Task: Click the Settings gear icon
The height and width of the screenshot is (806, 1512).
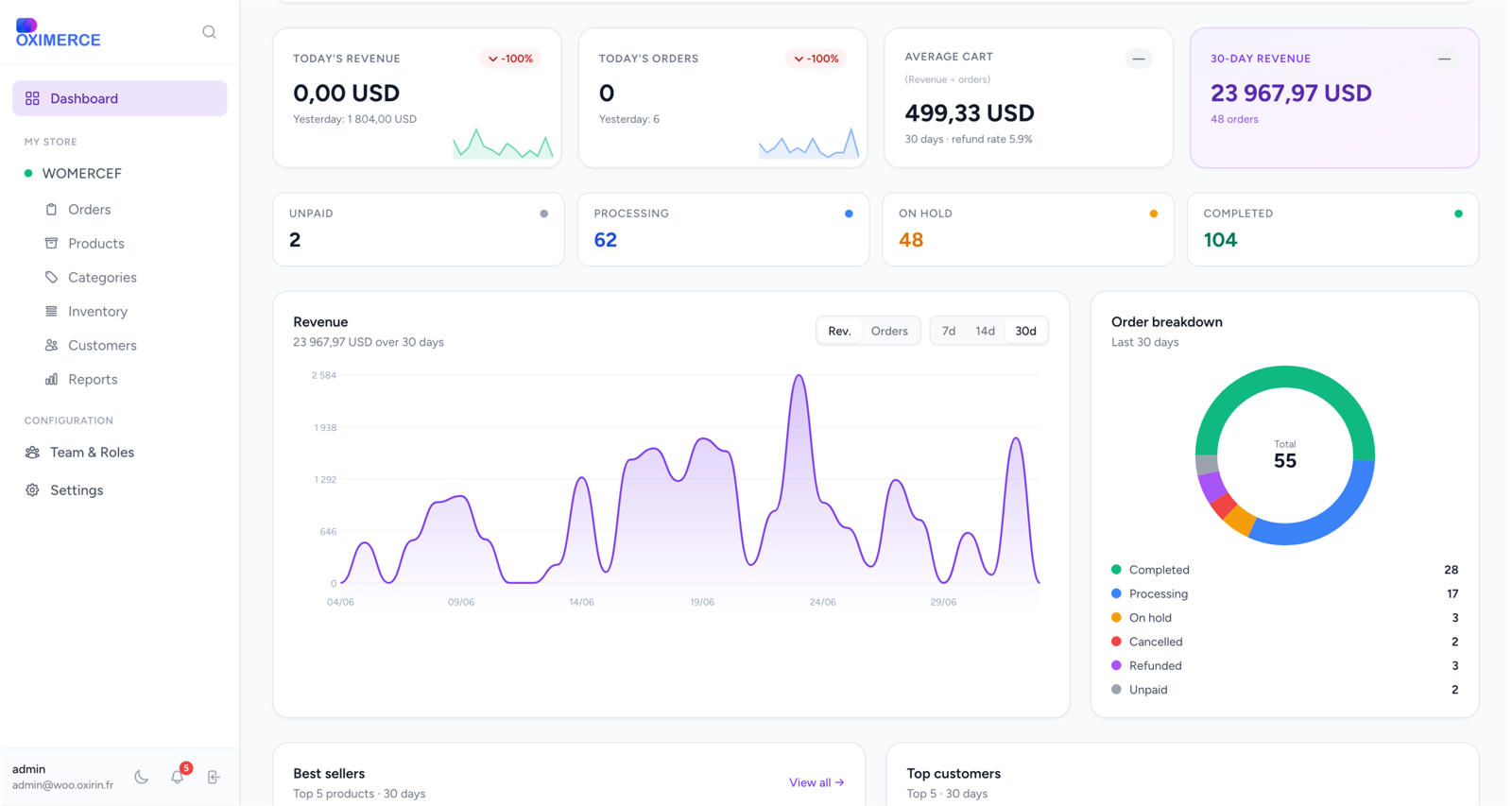Action: (x=32, y=489)
